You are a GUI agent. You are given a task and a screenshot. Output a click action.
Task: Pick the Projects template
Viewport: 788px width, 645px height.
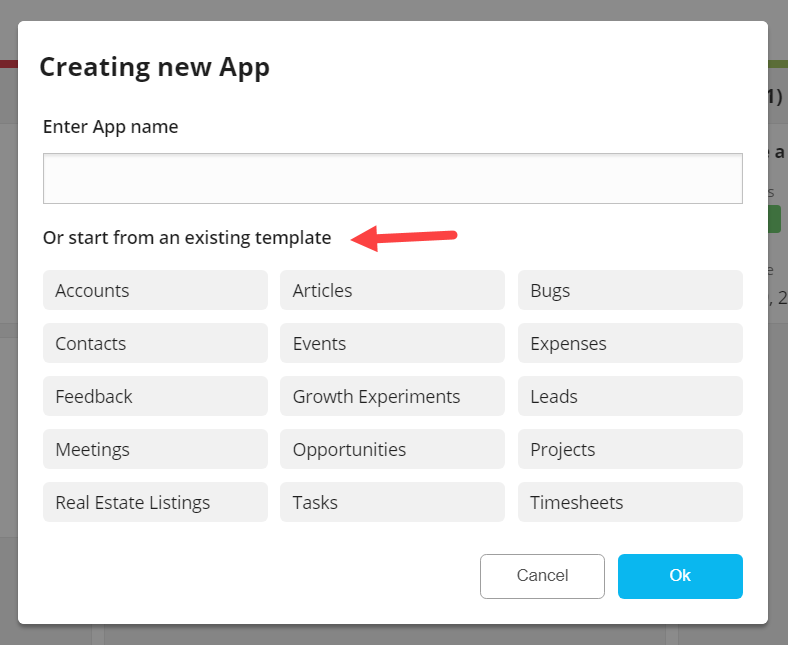pyautogui.click(x=629, y=450)
